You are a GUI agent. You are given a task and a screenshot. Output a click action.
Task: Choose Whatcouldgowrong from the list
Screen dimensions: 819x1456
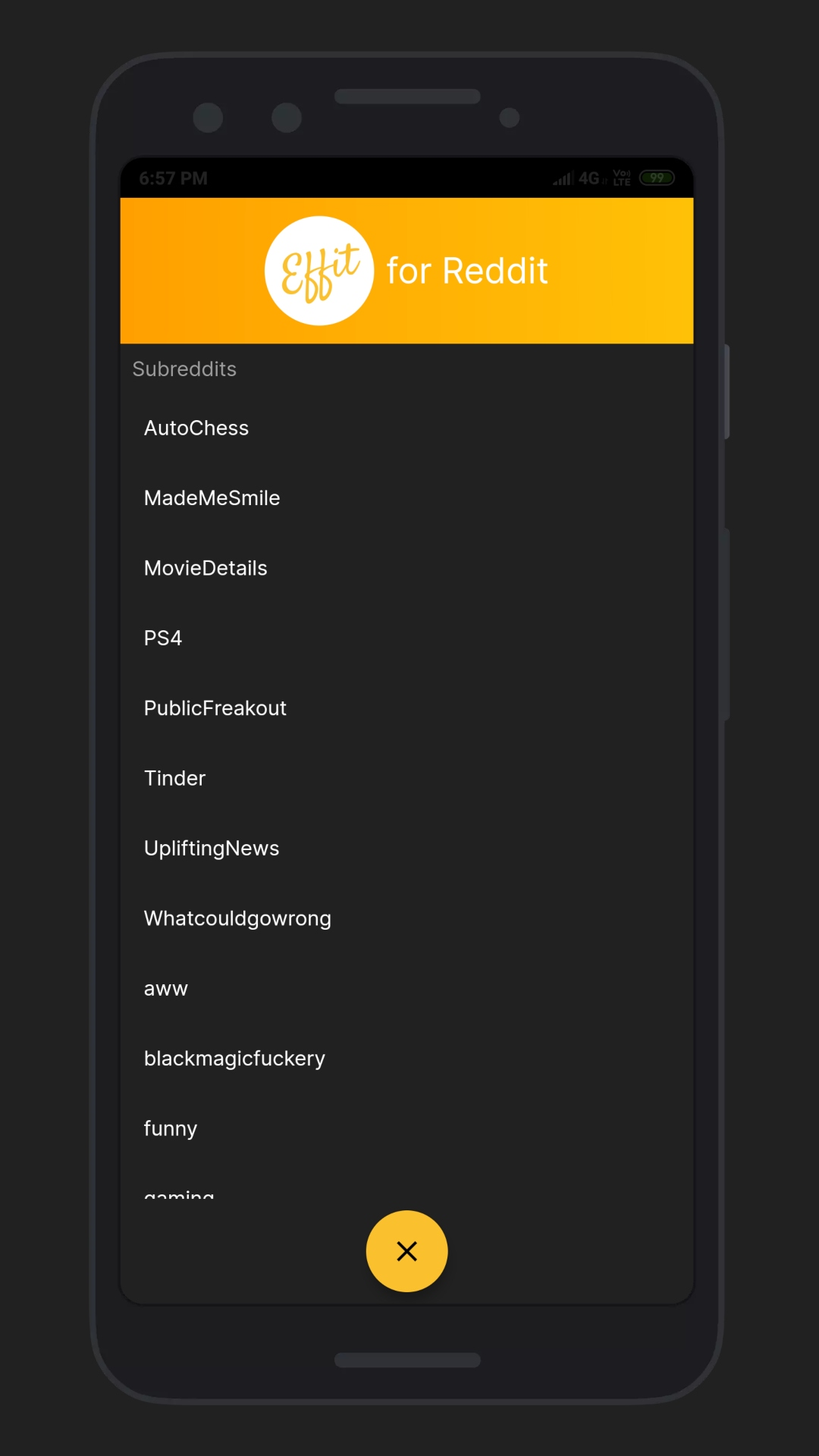[406, 918]
